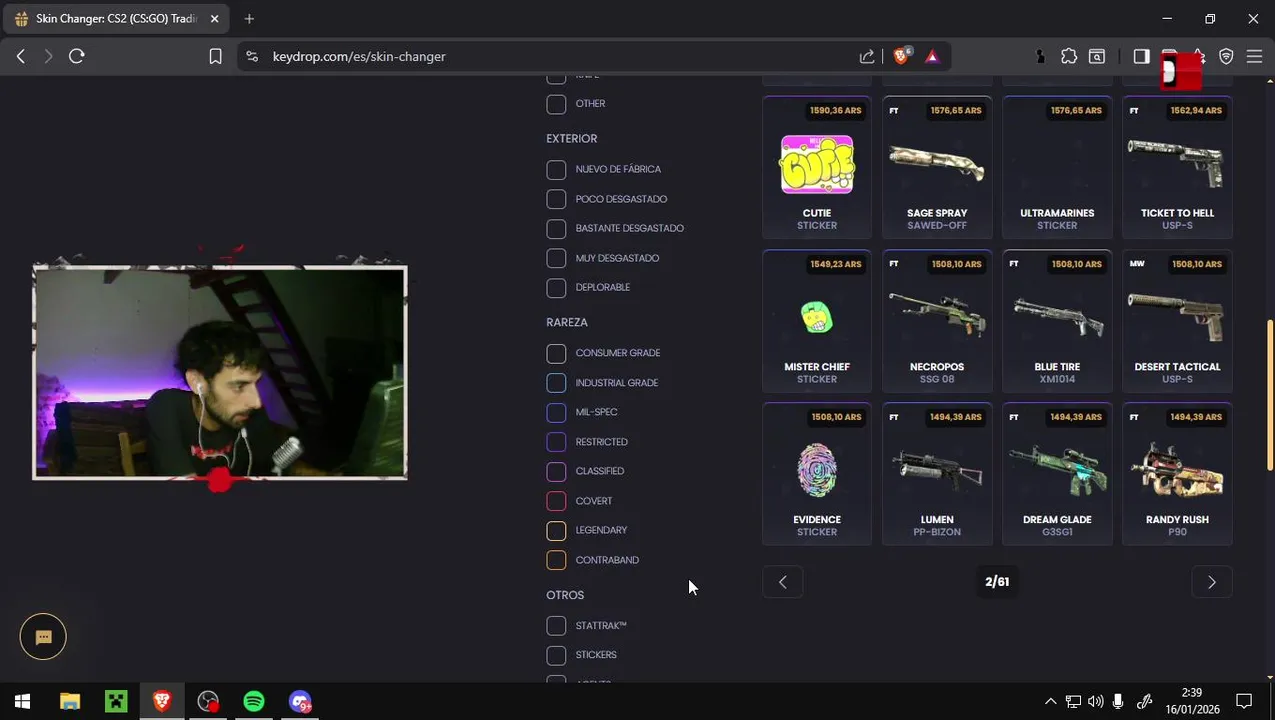This screenshot has width=1275, height=720.
Task: Select the Evidence sticker card
Action: [x=817, y=474]
